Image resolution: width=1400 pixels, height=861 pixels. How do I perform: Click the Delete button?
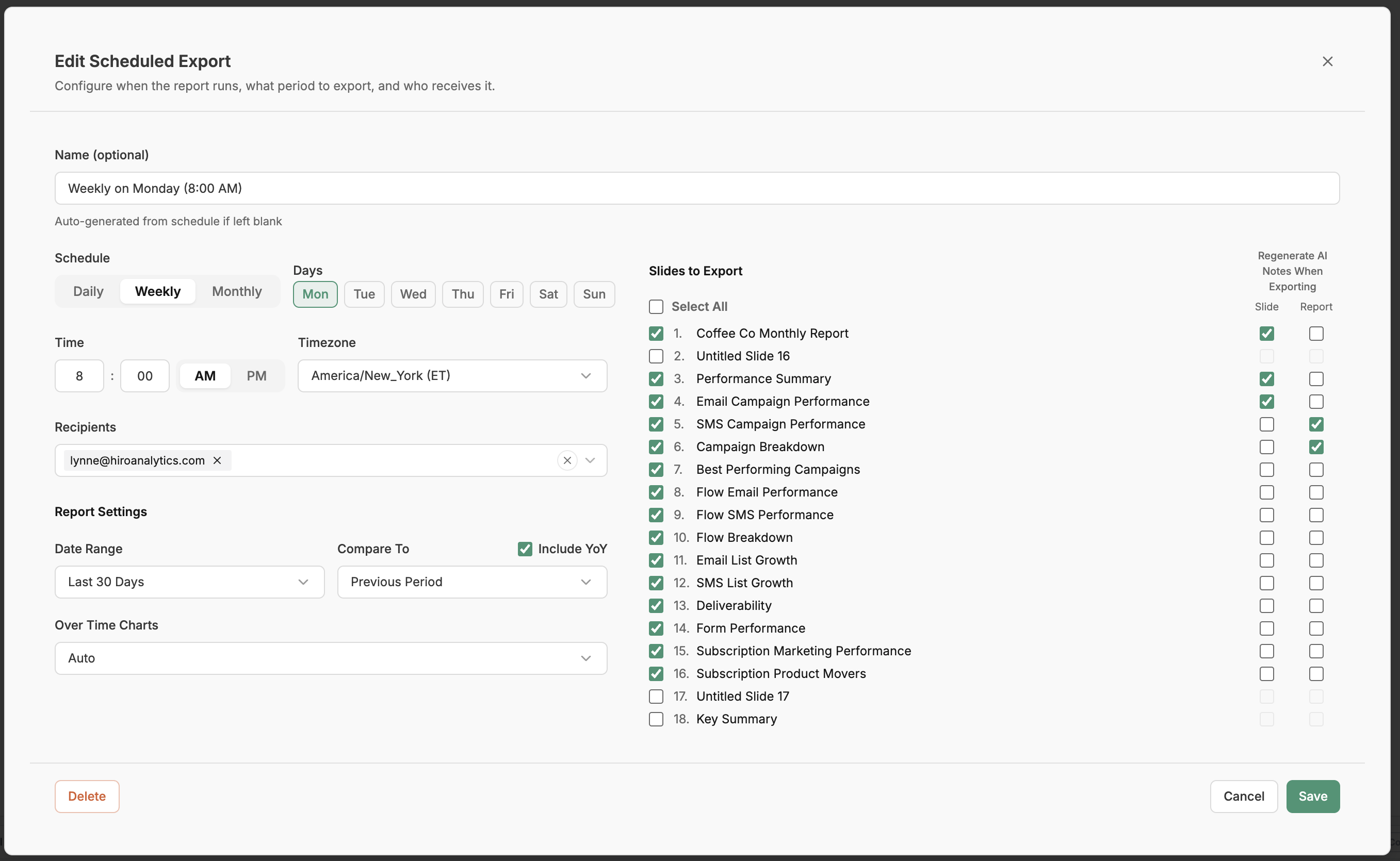tap(87, 796)
